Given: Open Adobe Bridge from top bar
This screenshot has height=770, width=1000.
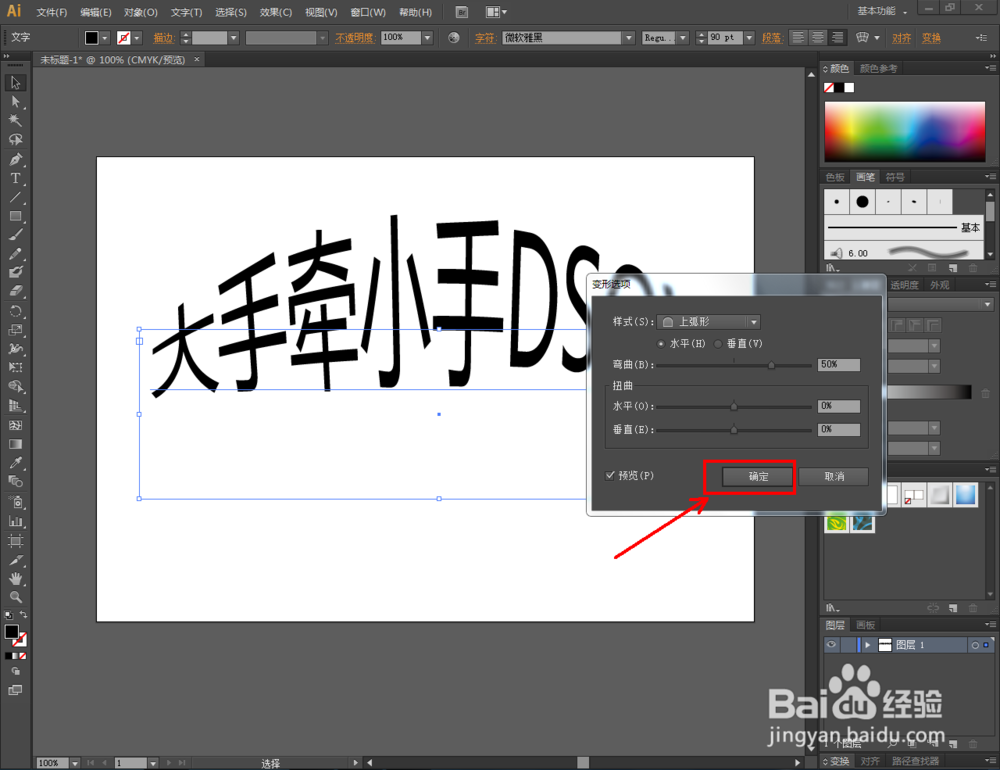Looking at the screenshot, I should point(462,12).
